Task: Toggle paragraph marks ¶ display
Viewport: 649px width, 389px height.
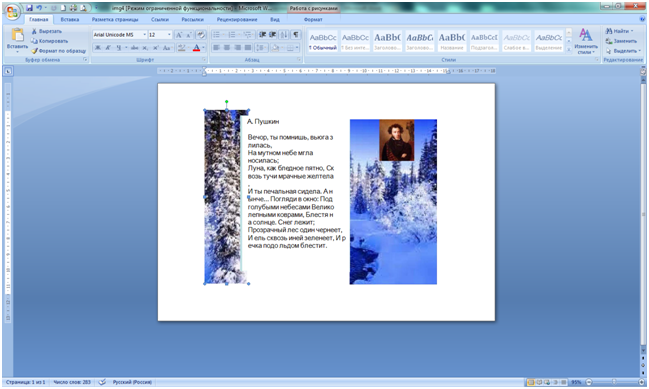Action: [296, 35]
